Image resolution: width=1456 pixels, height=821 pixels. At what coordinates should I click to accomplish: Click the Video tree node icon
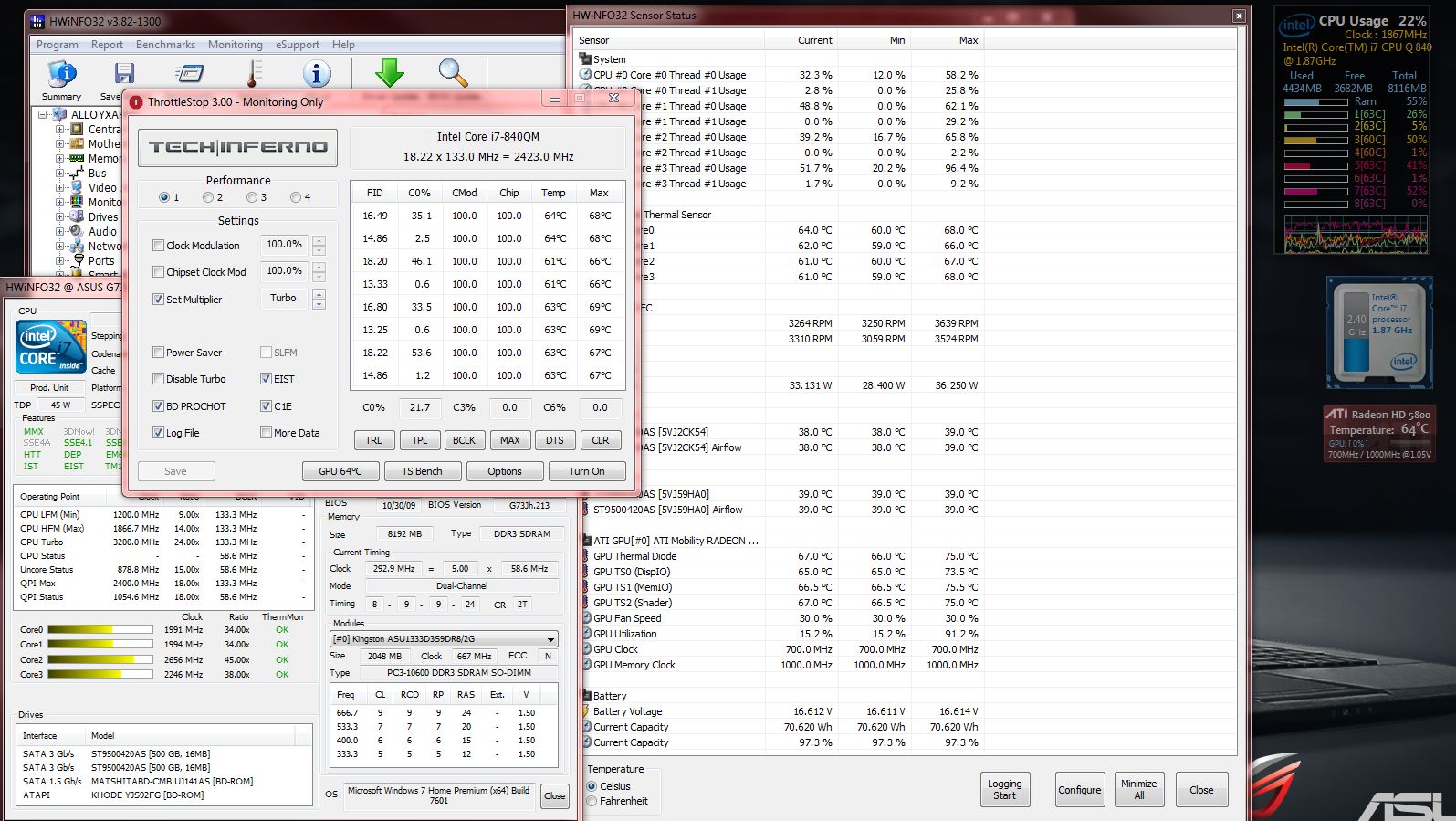(78, 187)
